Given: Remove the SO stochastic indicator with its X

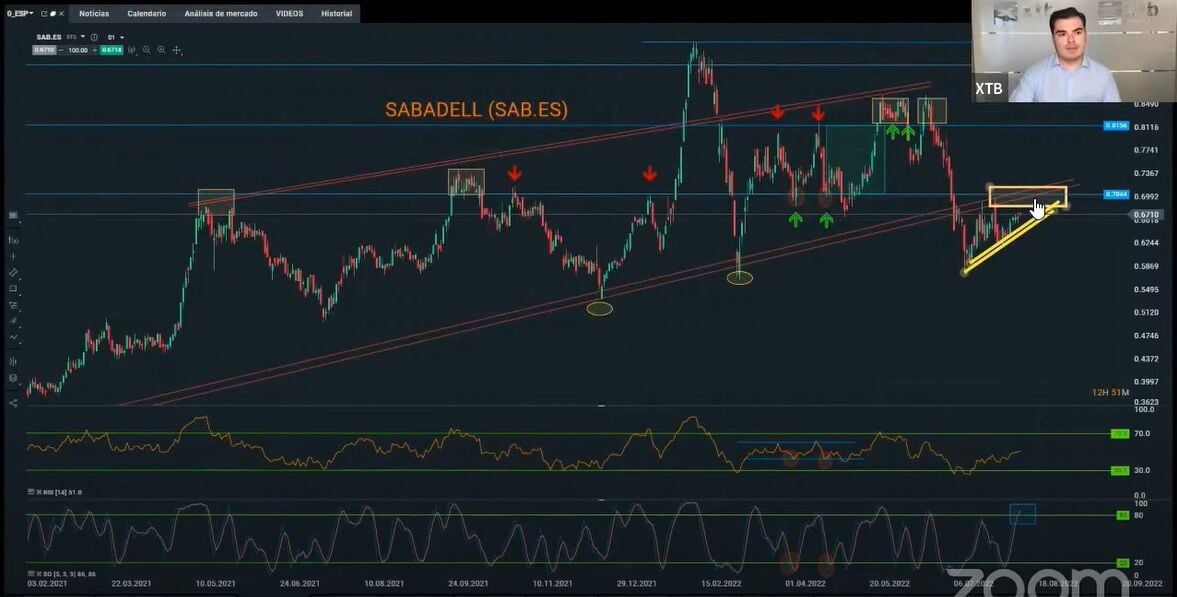Looking at the screenshot, I should (38, 574).
